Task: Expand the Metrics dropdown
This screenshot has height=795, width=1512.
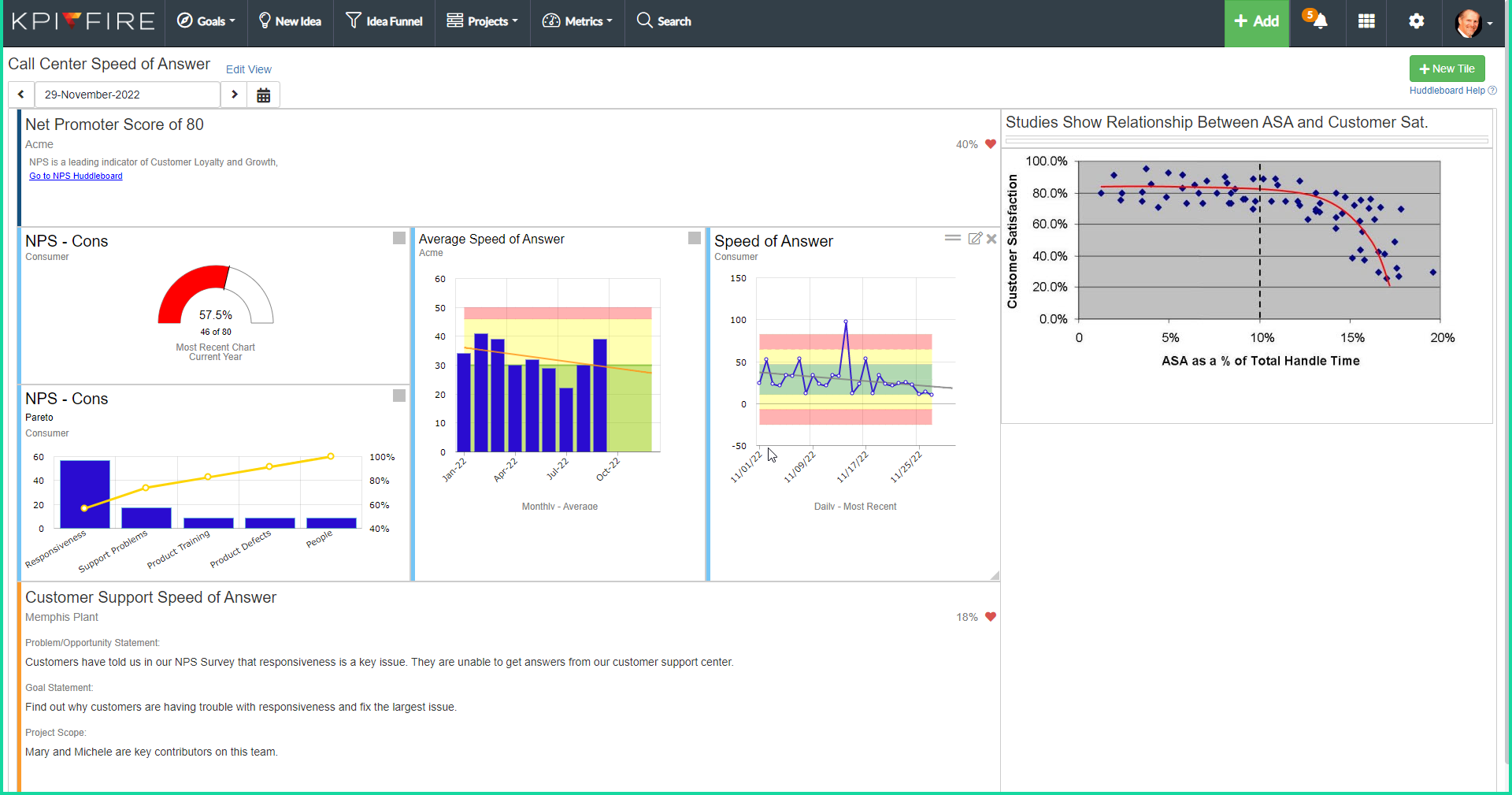Action: (577, 21)
